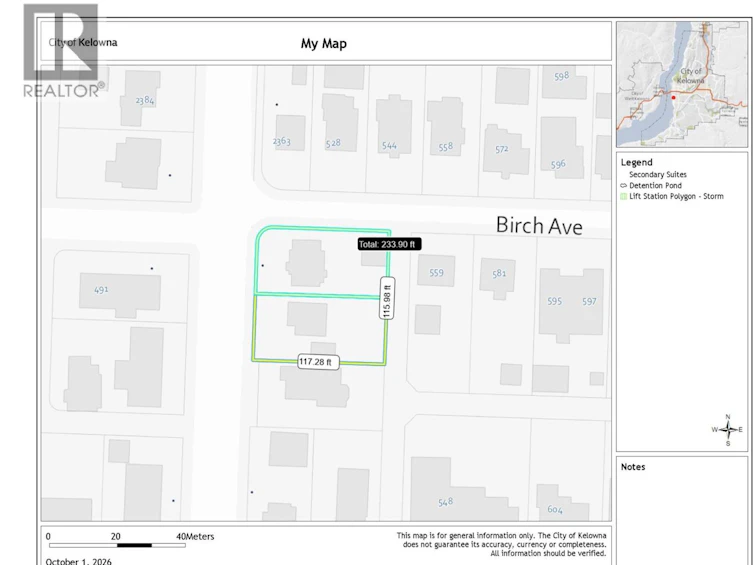Click the '40Meters' scale label
The width and height of the screenshot is (753, 565).
click(195, 537)
